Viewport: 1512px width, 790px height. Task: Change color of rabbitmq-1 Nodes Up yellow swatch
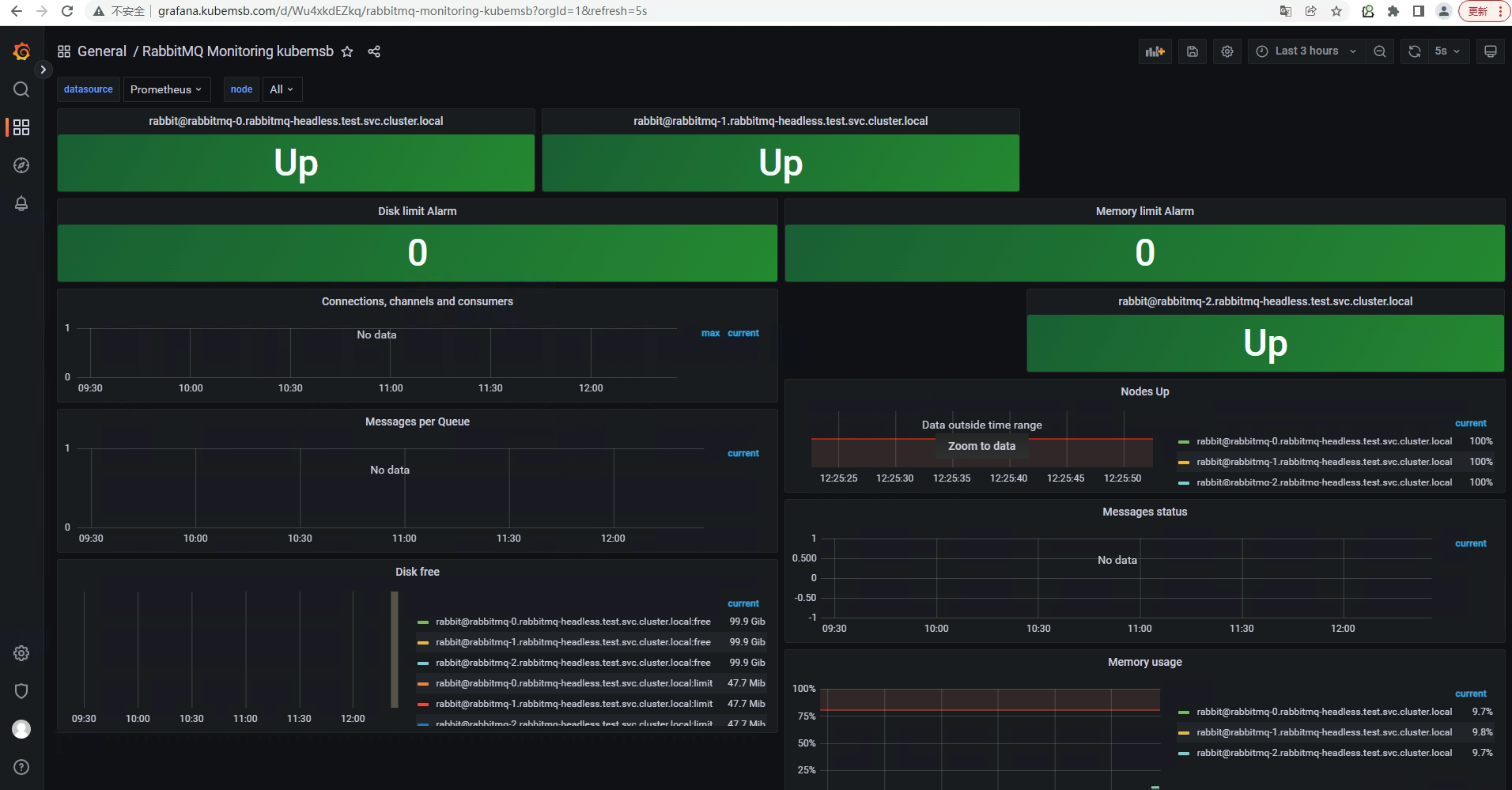1184,463
